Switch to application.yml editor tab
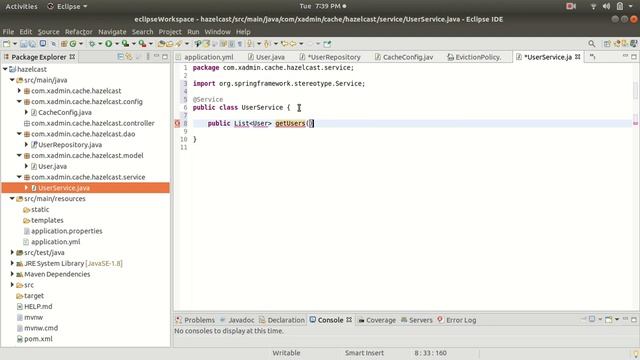The width and height of the screenshot is (640, 360). tap(205, 57)
